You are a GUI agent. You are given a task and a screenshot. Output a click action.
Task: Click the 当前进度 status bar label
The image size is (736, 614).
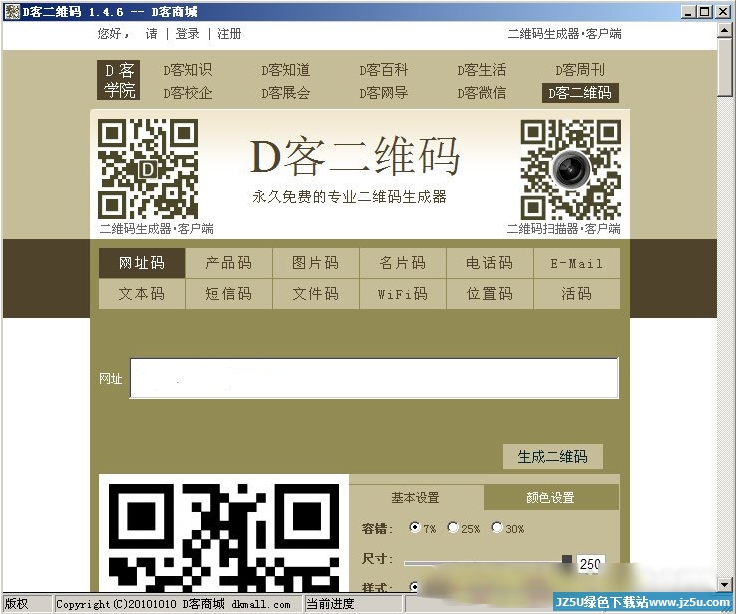pyautogui.click(x=330, y=604)
